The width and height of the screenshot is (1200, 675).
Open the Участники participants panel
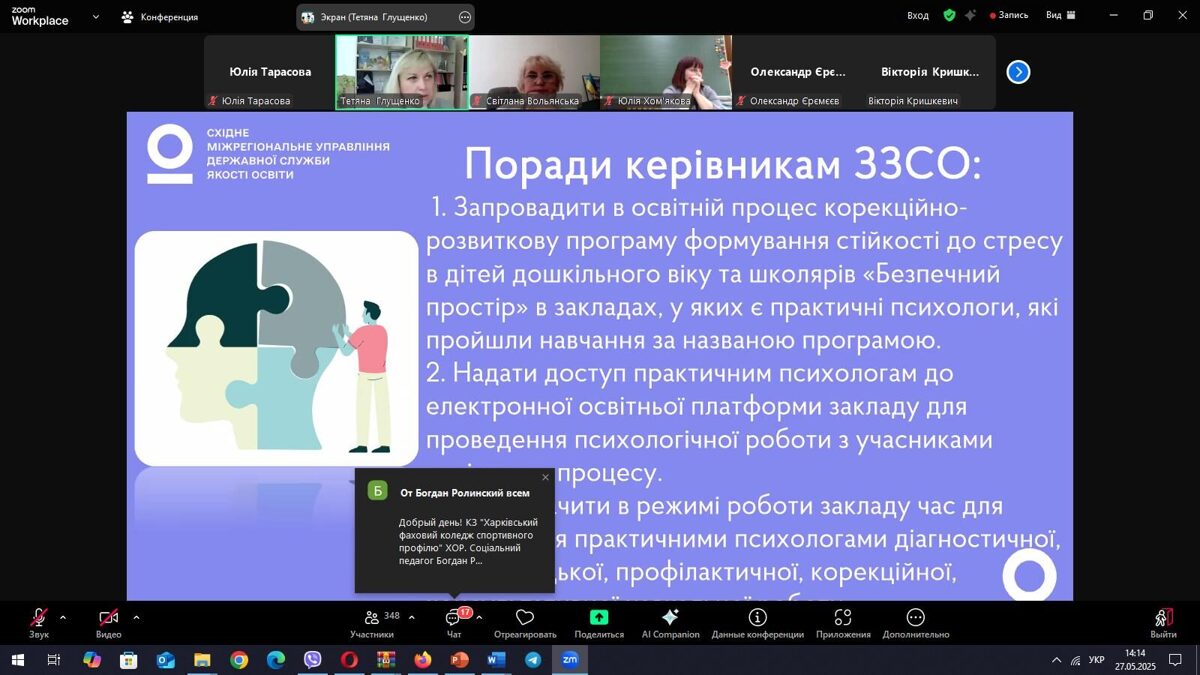[x=372, y=623]
